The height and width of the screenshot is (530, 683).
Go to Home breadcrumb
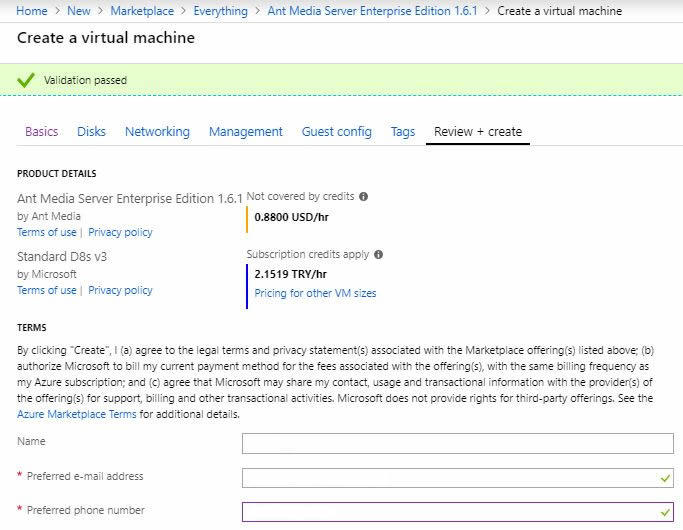[32, 11]
